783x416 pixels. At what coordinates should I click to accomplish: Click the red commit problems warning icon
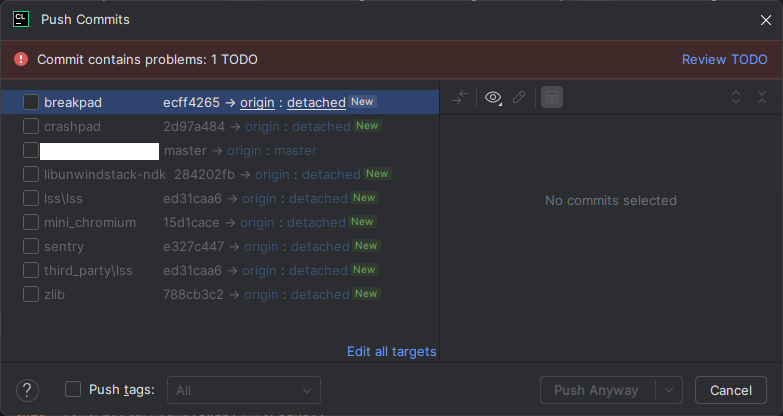pyautogui.click(x=21, y=59)
